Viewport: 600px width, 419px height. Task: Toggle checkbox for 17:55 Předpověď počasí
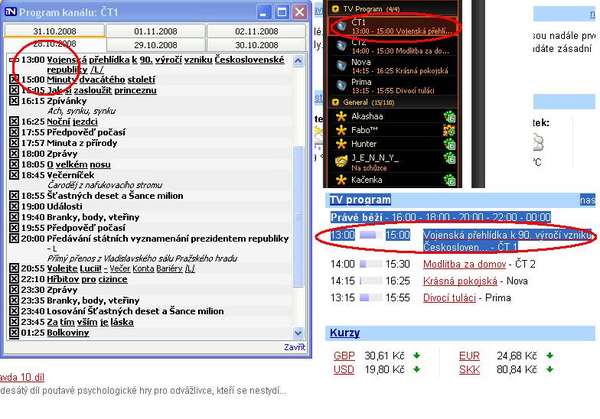pyautogui.click(x=14, y=132)
